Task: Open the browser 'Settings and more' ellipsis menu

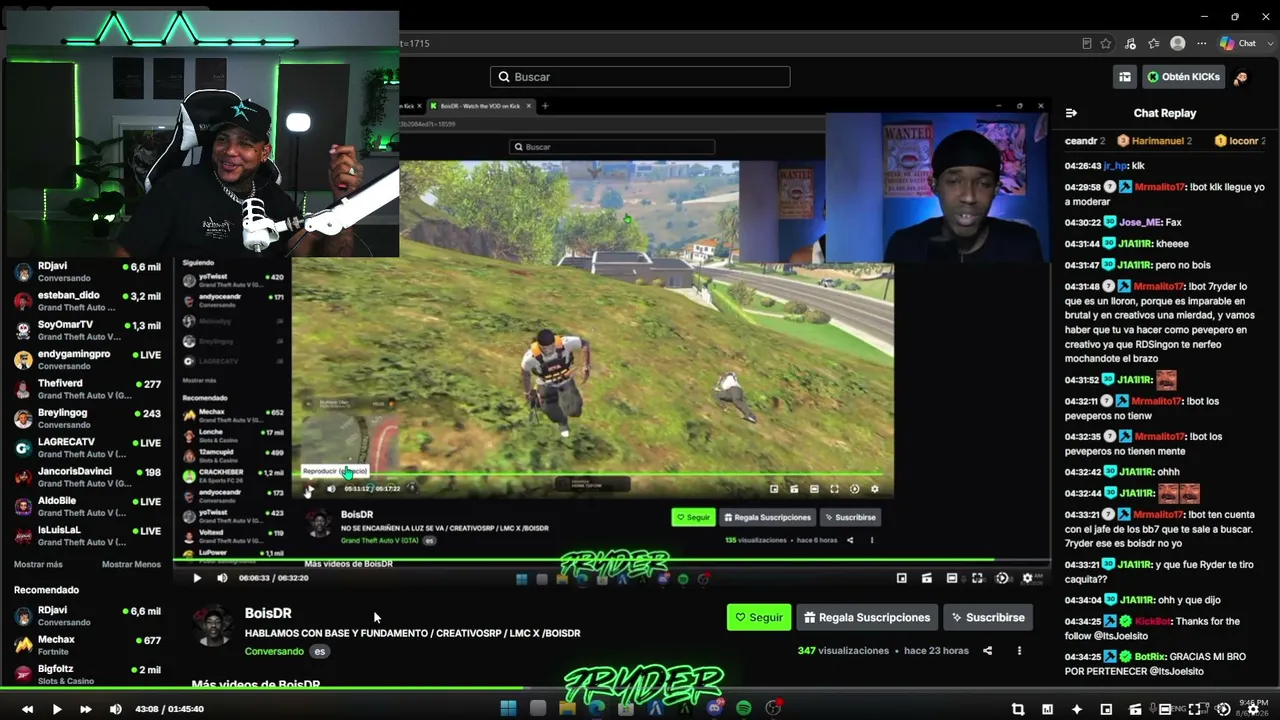Action: coord(1202,43)
